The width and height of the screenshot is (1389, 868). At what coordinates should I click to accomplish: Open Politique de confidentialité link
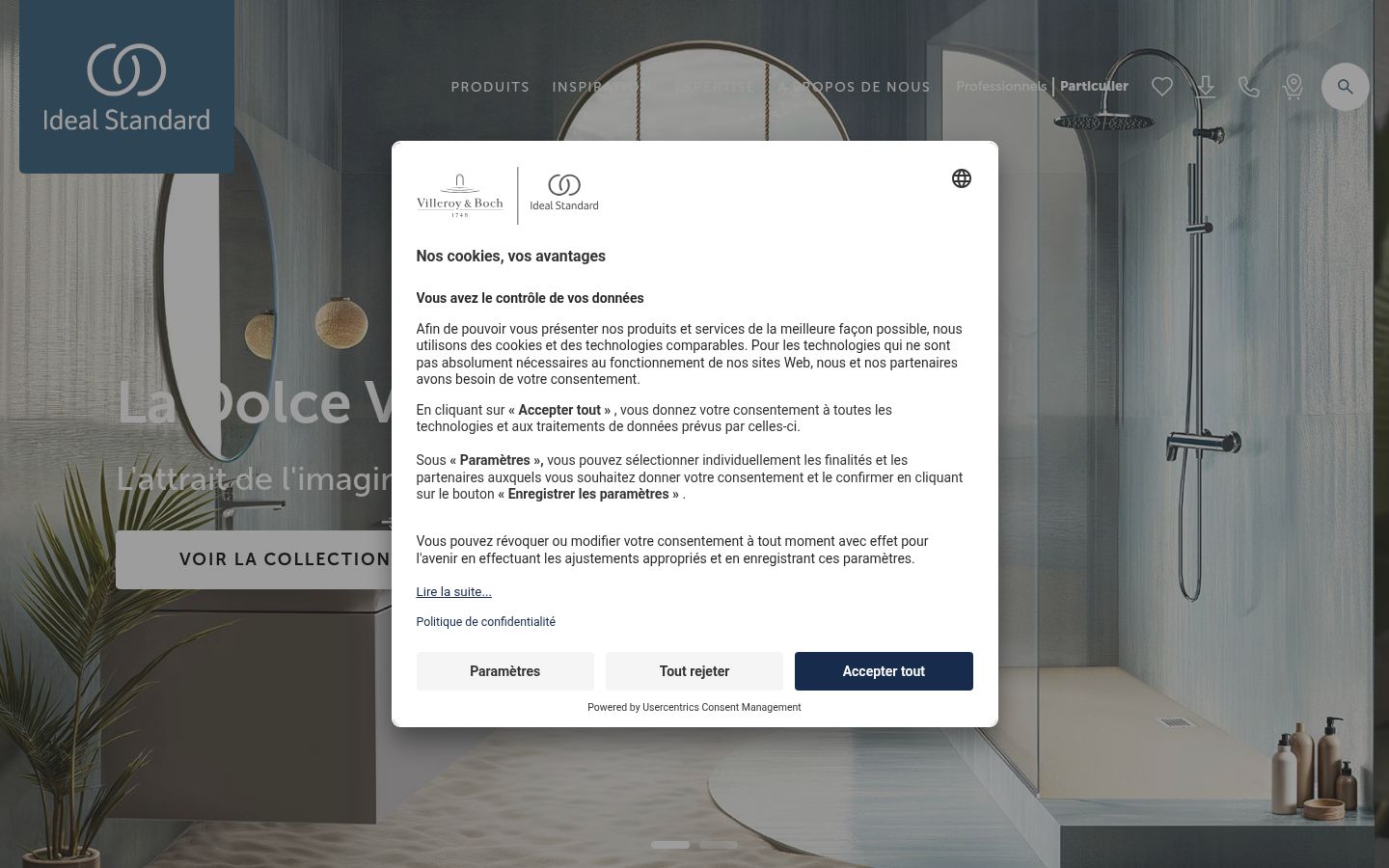[485, 622]
